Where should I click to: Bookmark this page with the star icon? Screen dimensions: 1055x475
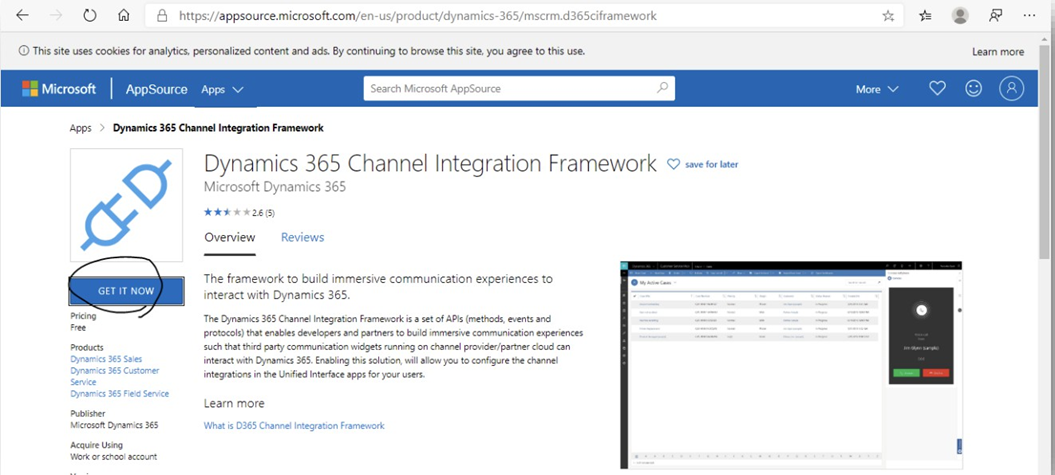(x=888, y=15)
